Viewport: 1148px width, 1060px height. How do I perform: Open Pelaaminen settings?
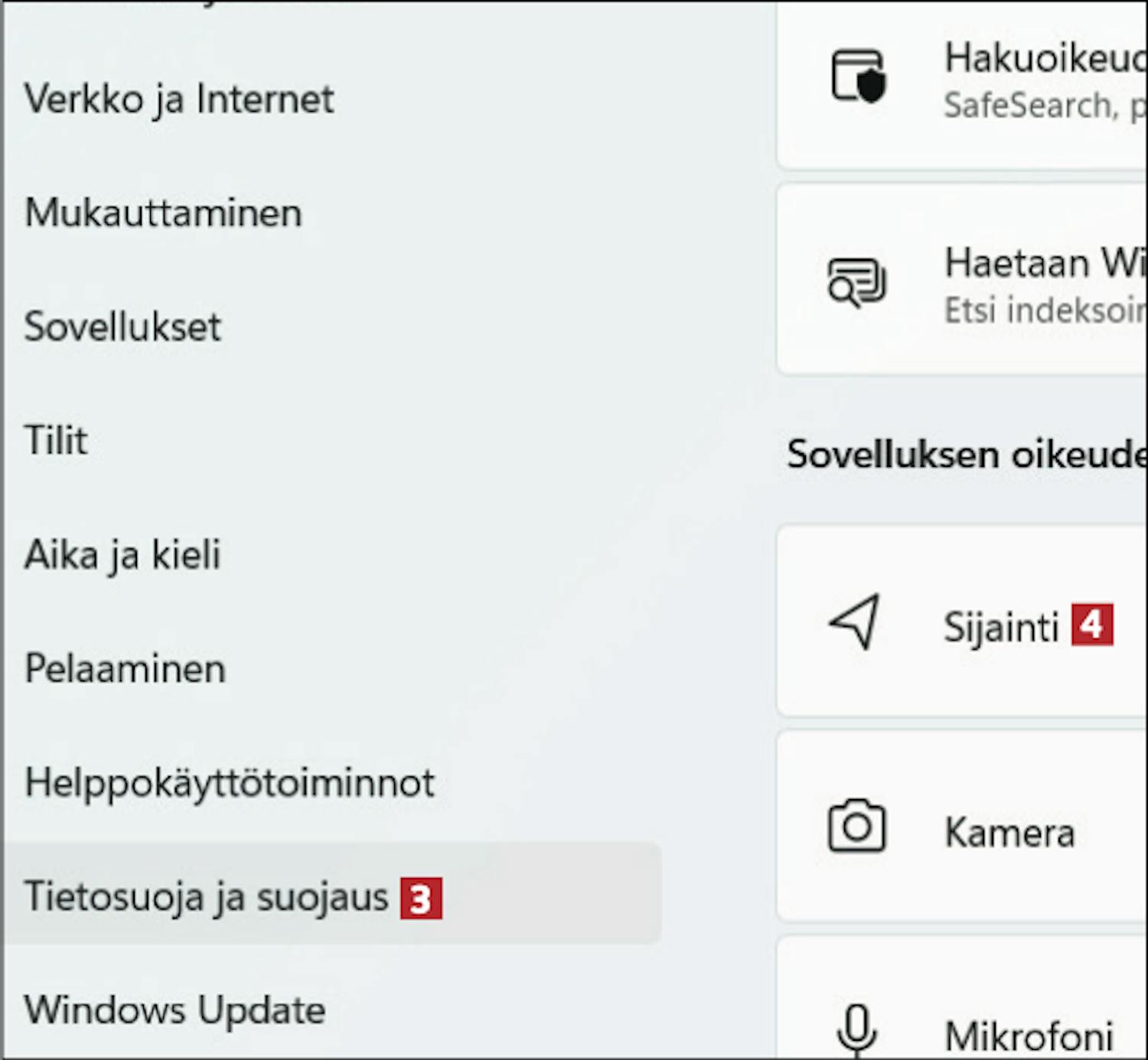pos(125,668)
